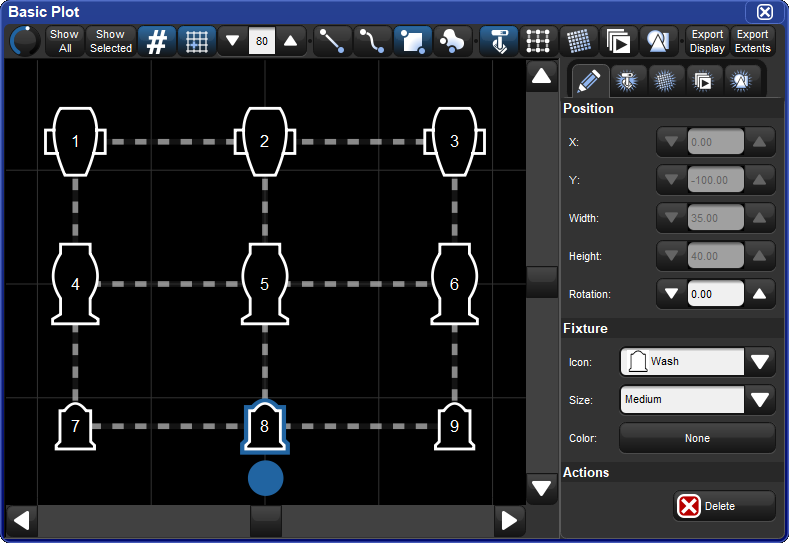Click the horizontal scrollbar left arrow
The width and height of the screenshot is (789, 543).
pos(22,521)
